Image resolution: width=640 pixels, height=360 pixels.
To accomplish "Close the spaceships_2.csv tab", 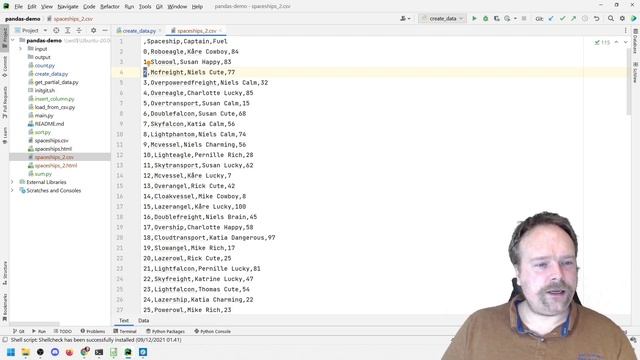I will coord(221,31).
